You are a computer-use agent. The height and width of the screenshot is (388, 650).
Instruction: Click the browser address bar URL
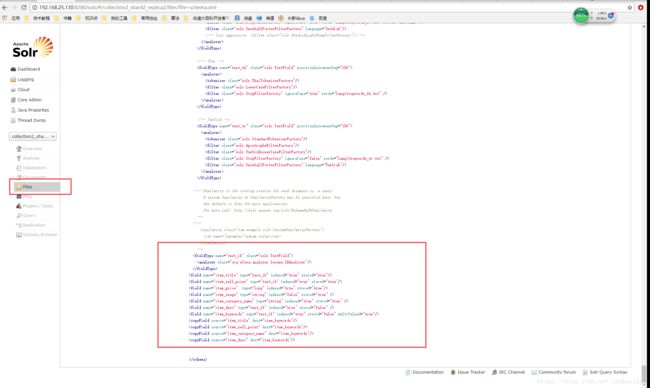coord(128,7)
